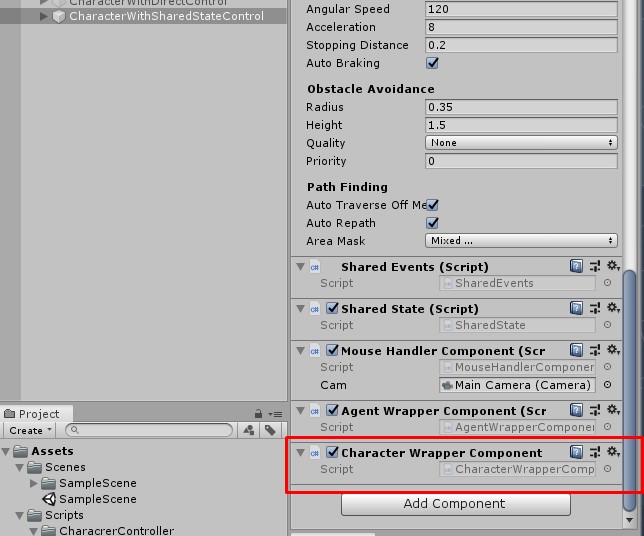Screen dimensions: 644x536
Task: Expand CharacterWithSharedStateControl in Hierarchy
Action: (x=44, y=16)
